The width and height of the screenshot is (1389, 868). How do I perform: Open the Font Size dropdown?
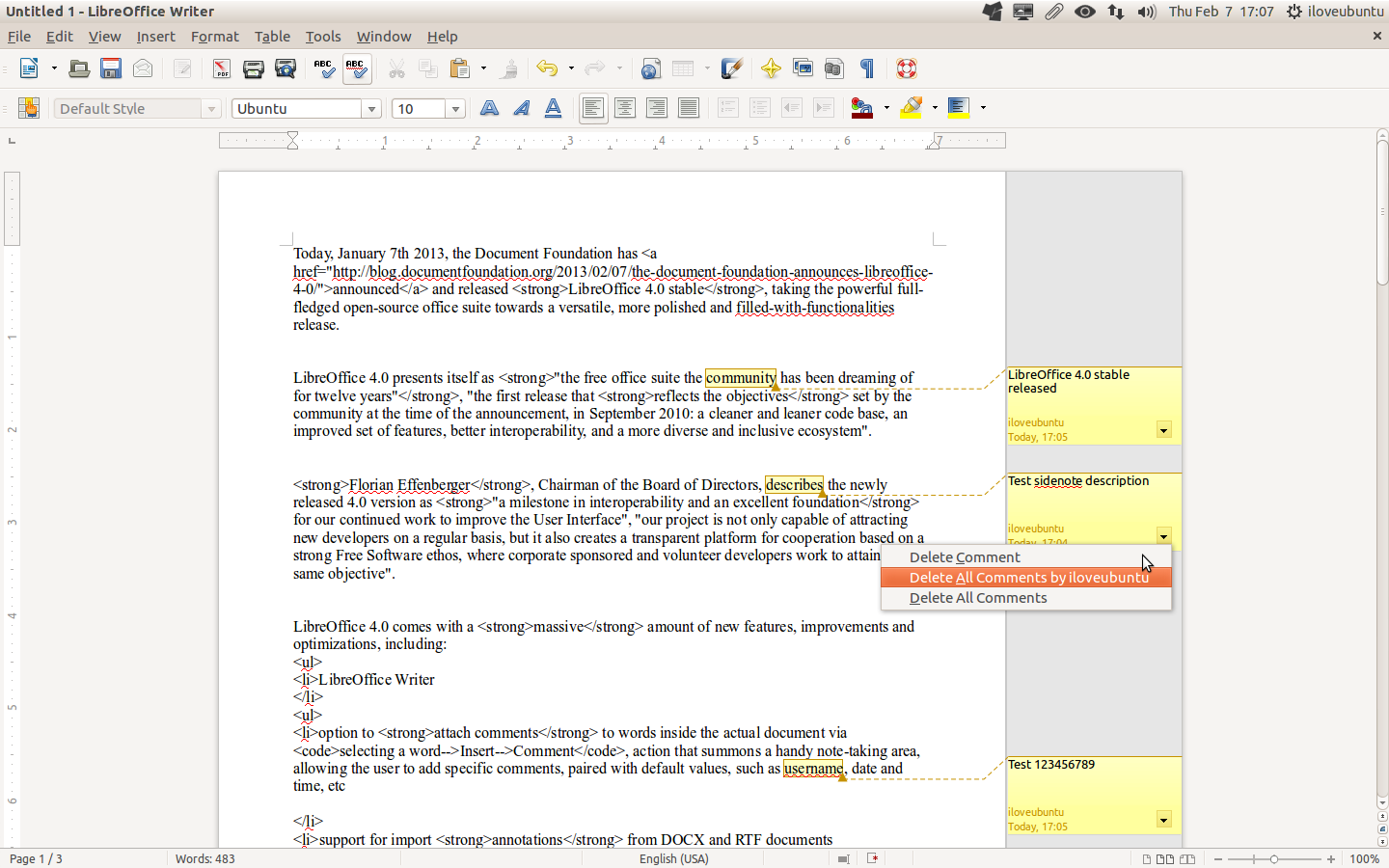pyautogui.click(x=455, y=109)
